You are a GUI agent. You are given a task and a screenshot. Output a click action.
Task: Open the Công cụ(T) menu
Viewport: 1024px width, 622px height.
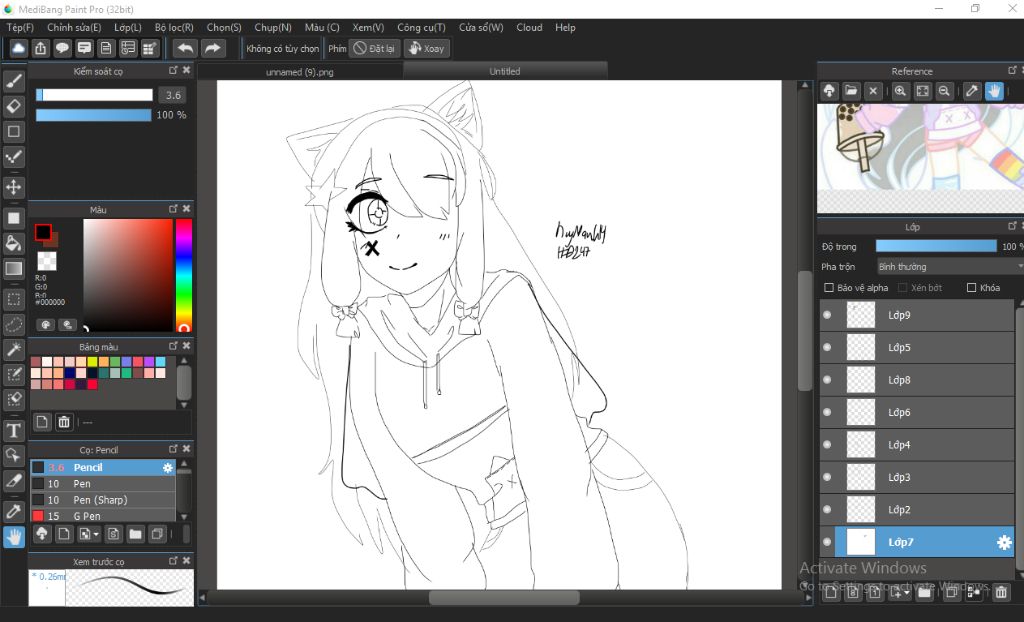[421, 27]
